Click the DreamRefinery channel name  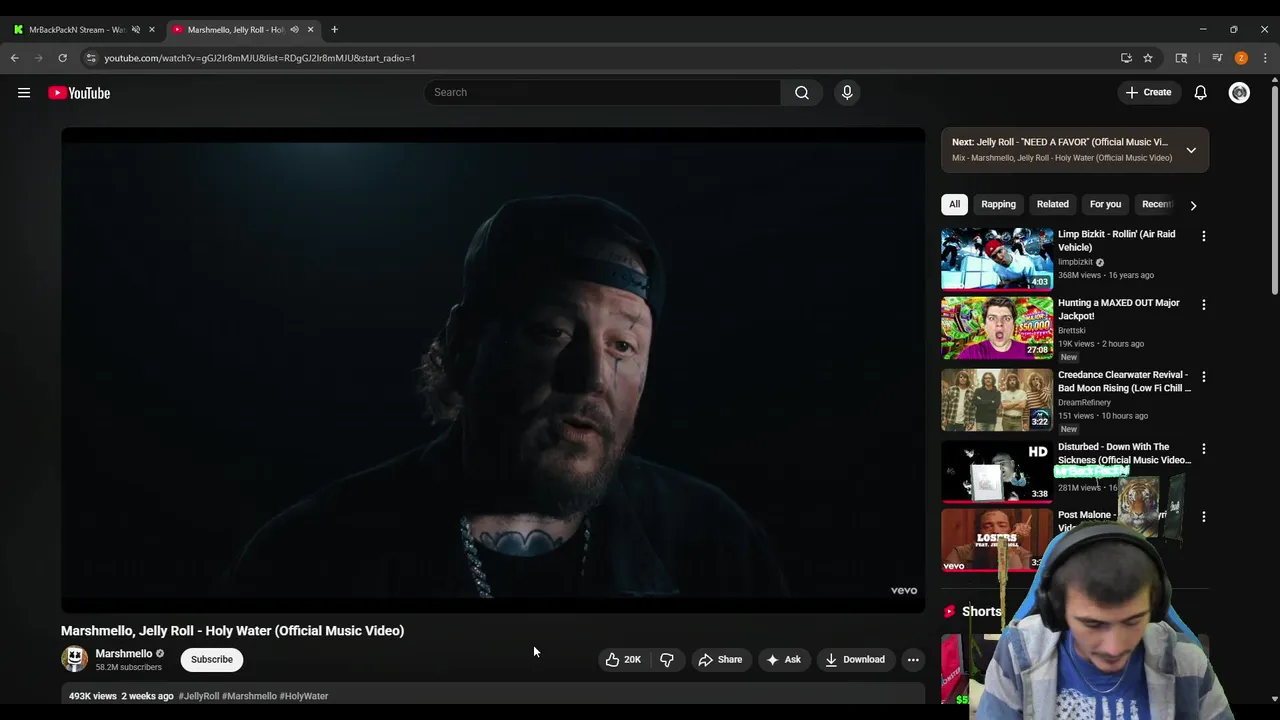1084,402
